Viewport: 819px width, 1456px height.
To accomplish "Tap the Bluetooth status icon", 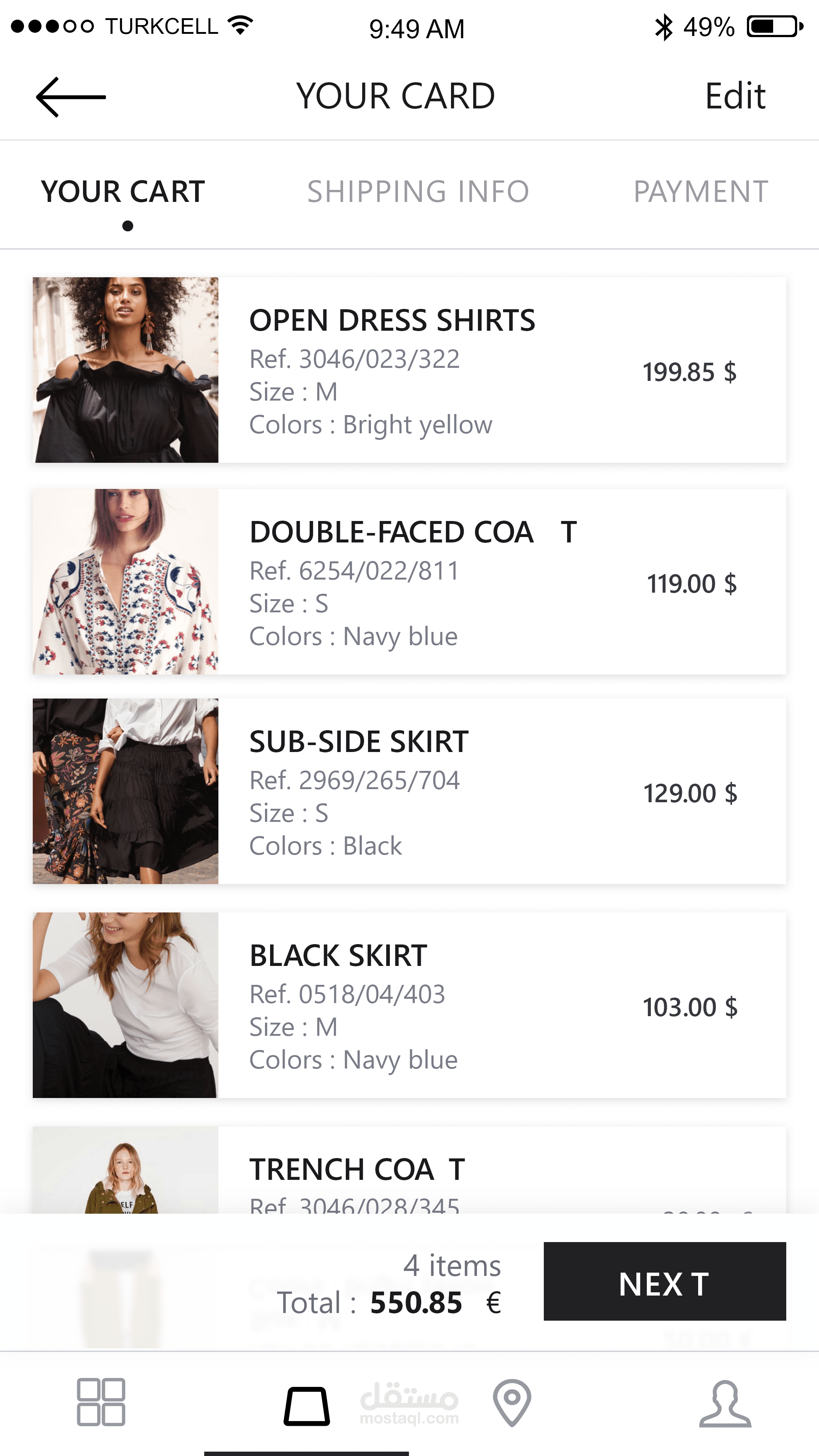I will tap(664, 27).
